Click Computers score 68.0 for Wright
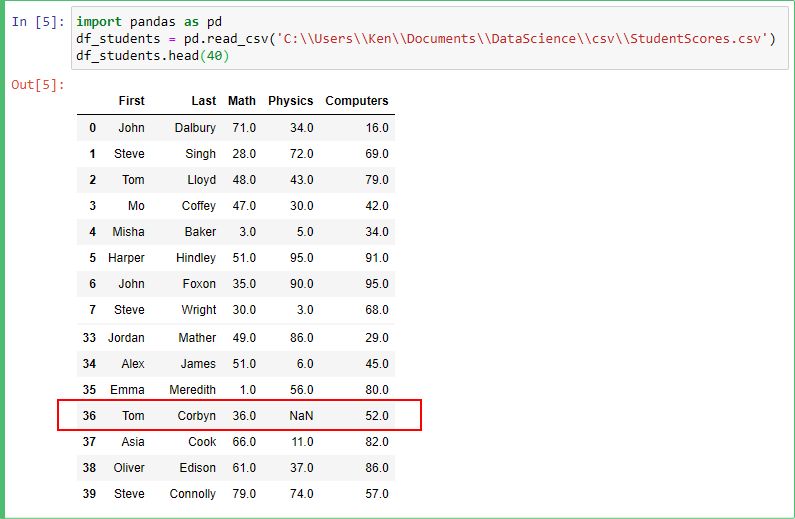The image size is (795, 519). pos(377,310)
